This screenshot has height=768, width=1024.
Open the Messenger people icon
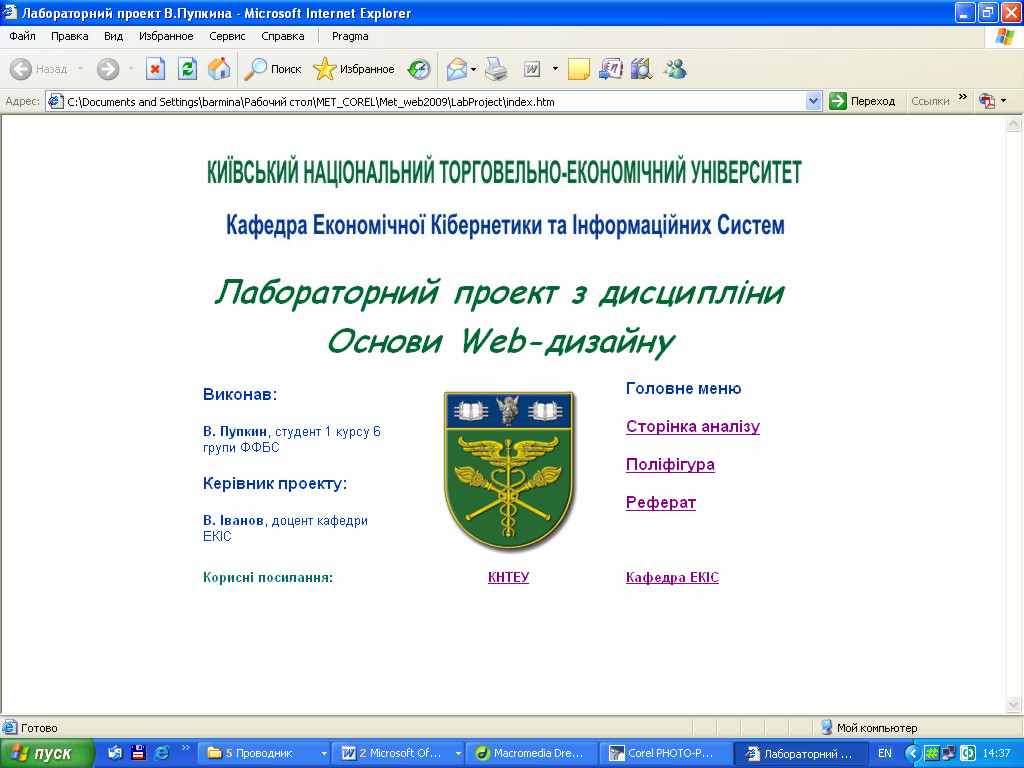click(x=675, y=69)
